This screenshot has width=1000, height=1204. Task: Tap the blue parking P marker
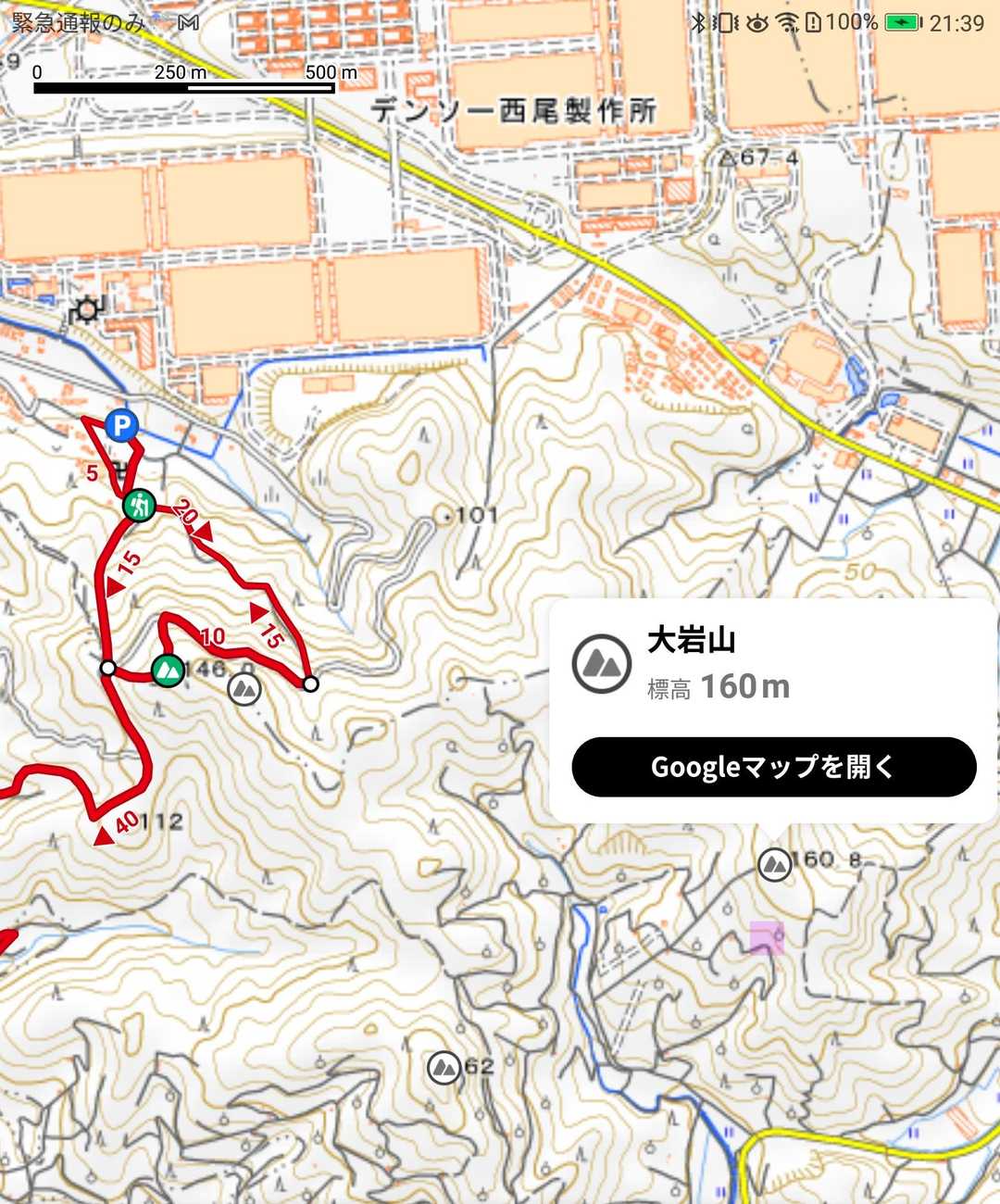tap(121, 426)
